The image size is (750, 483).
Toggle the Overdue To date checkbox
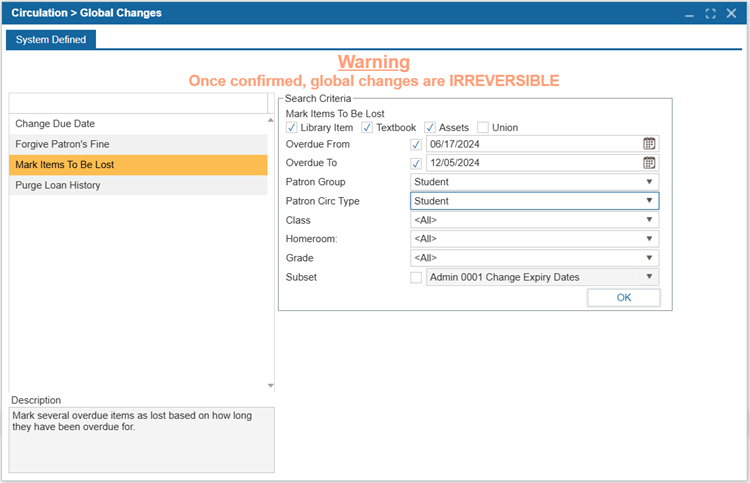(416, 163)
